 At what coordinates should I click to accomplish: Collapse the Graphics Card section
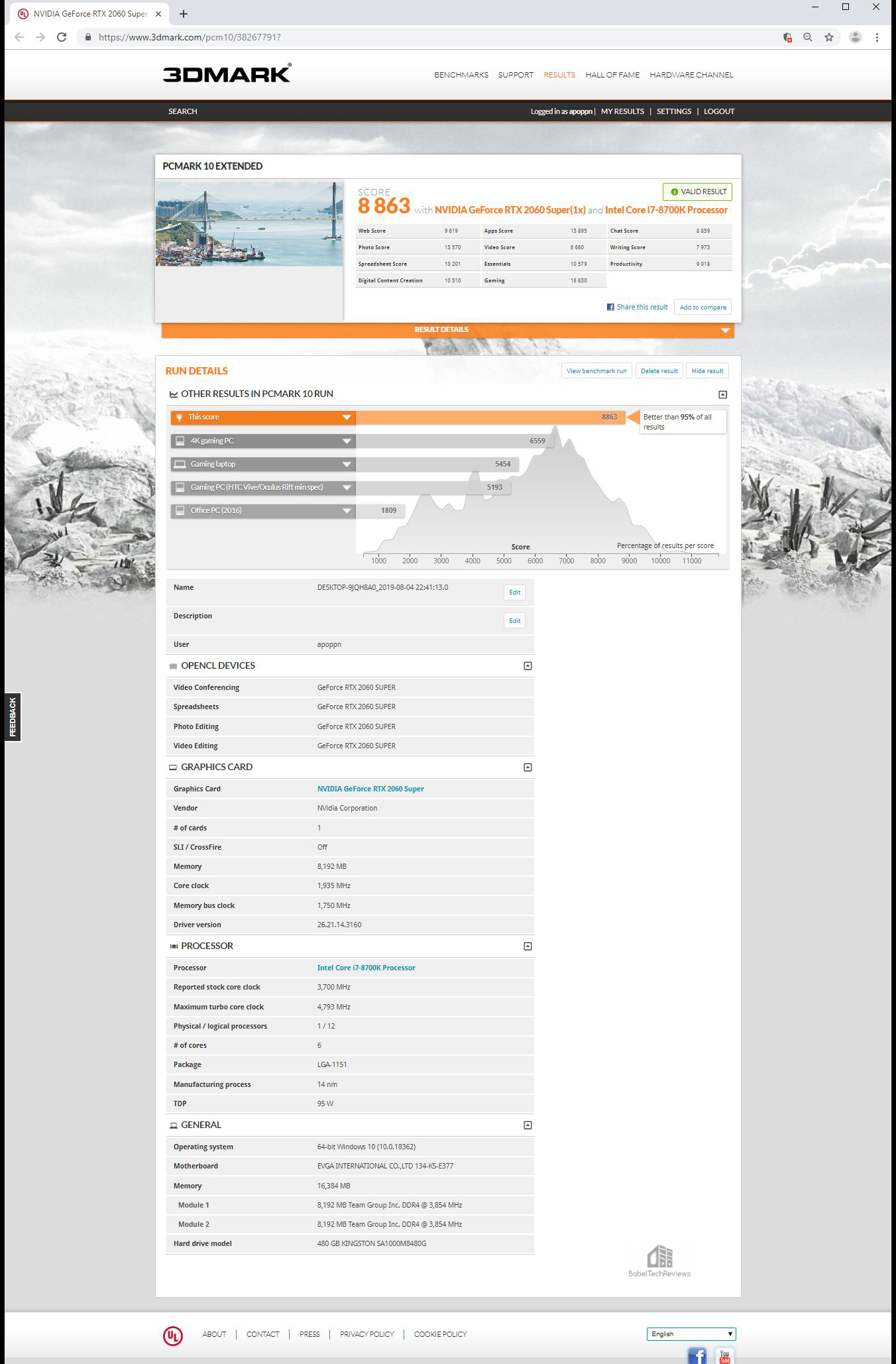pos(528,767)
